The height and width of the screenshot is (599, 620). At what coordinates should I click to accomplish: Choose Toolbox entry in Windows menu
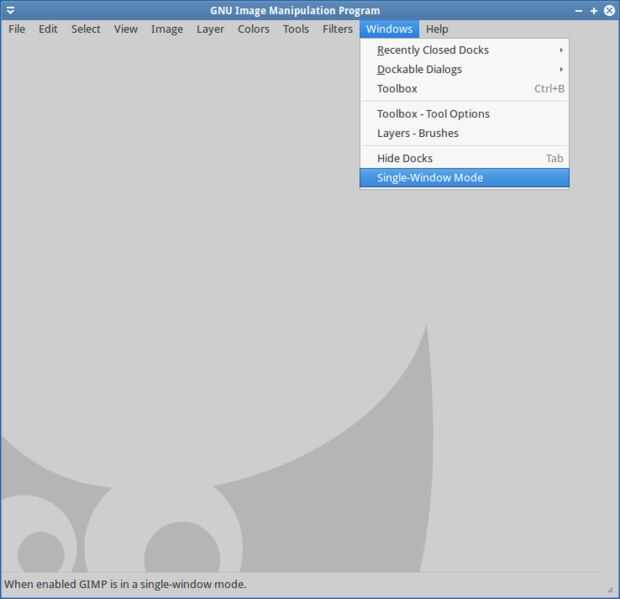(x=465, y=89)
